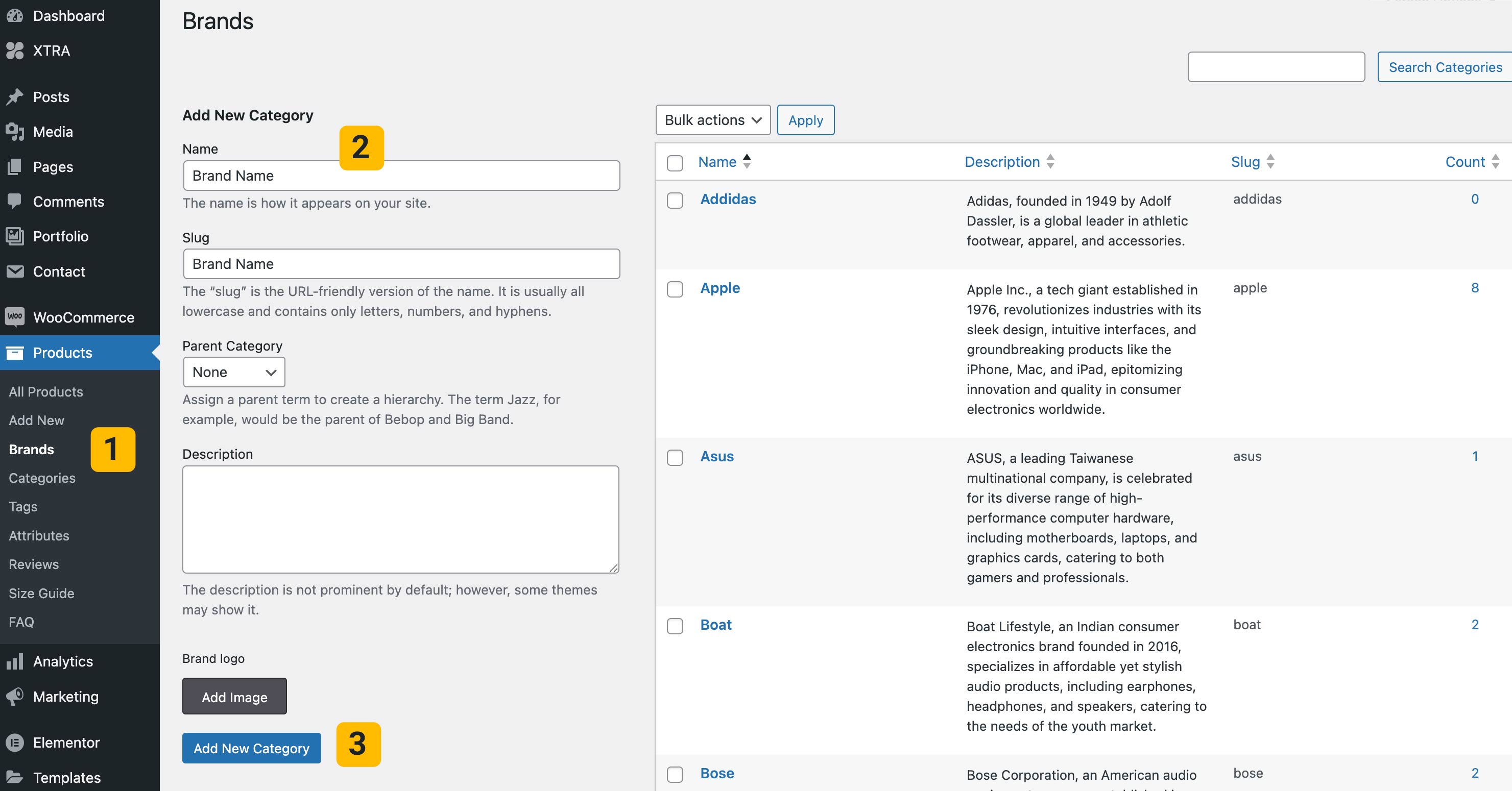Open the Bulk actions dropdown

point(712,120)
